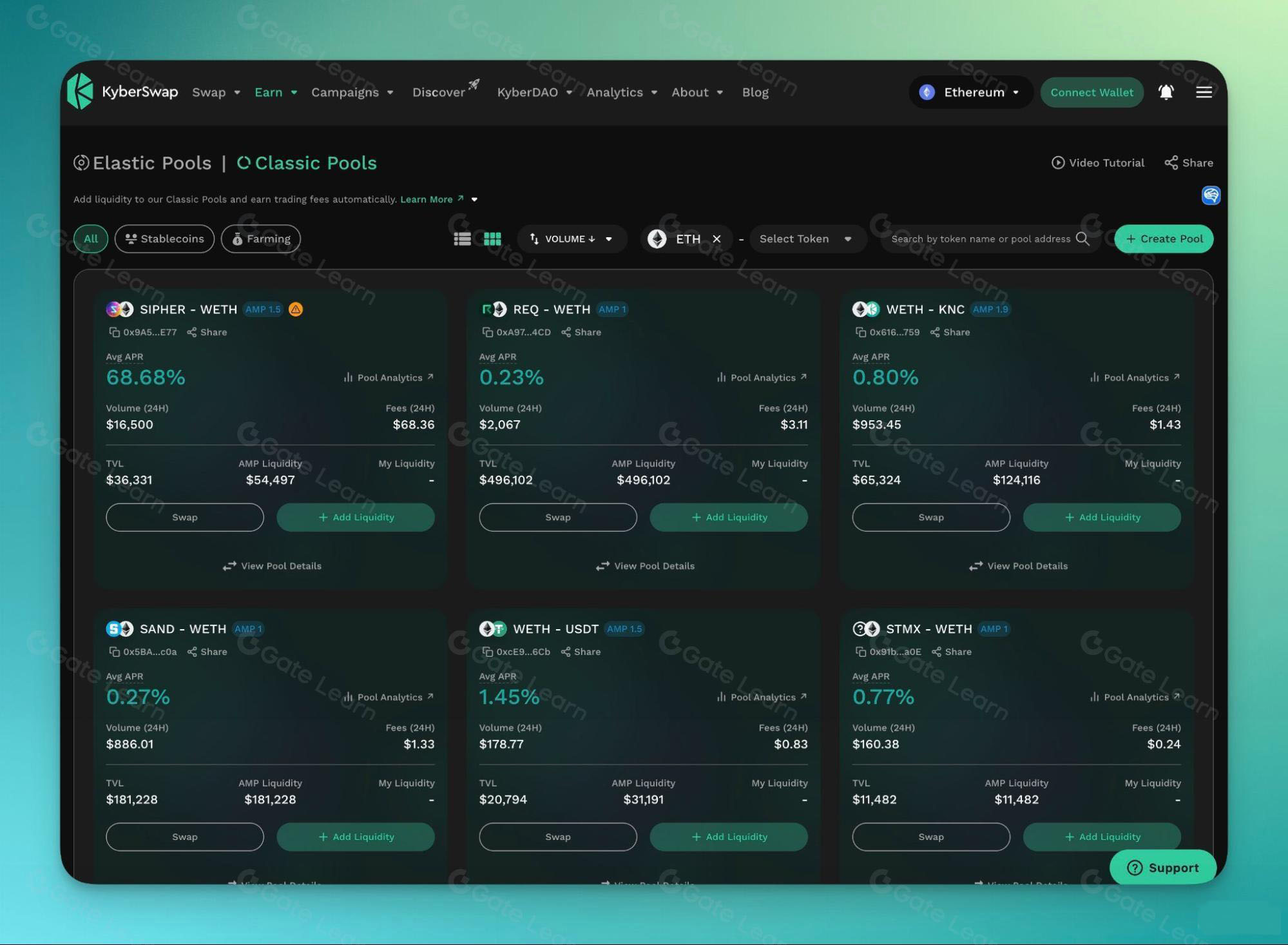Click the search magnifier icon

[x=1083, y=239]
